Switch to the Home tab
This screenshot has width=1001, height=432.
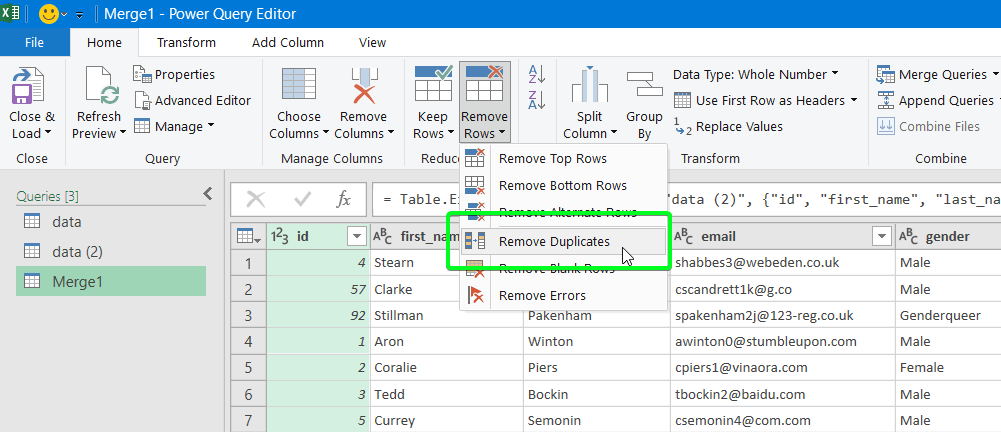pos(104,43)
